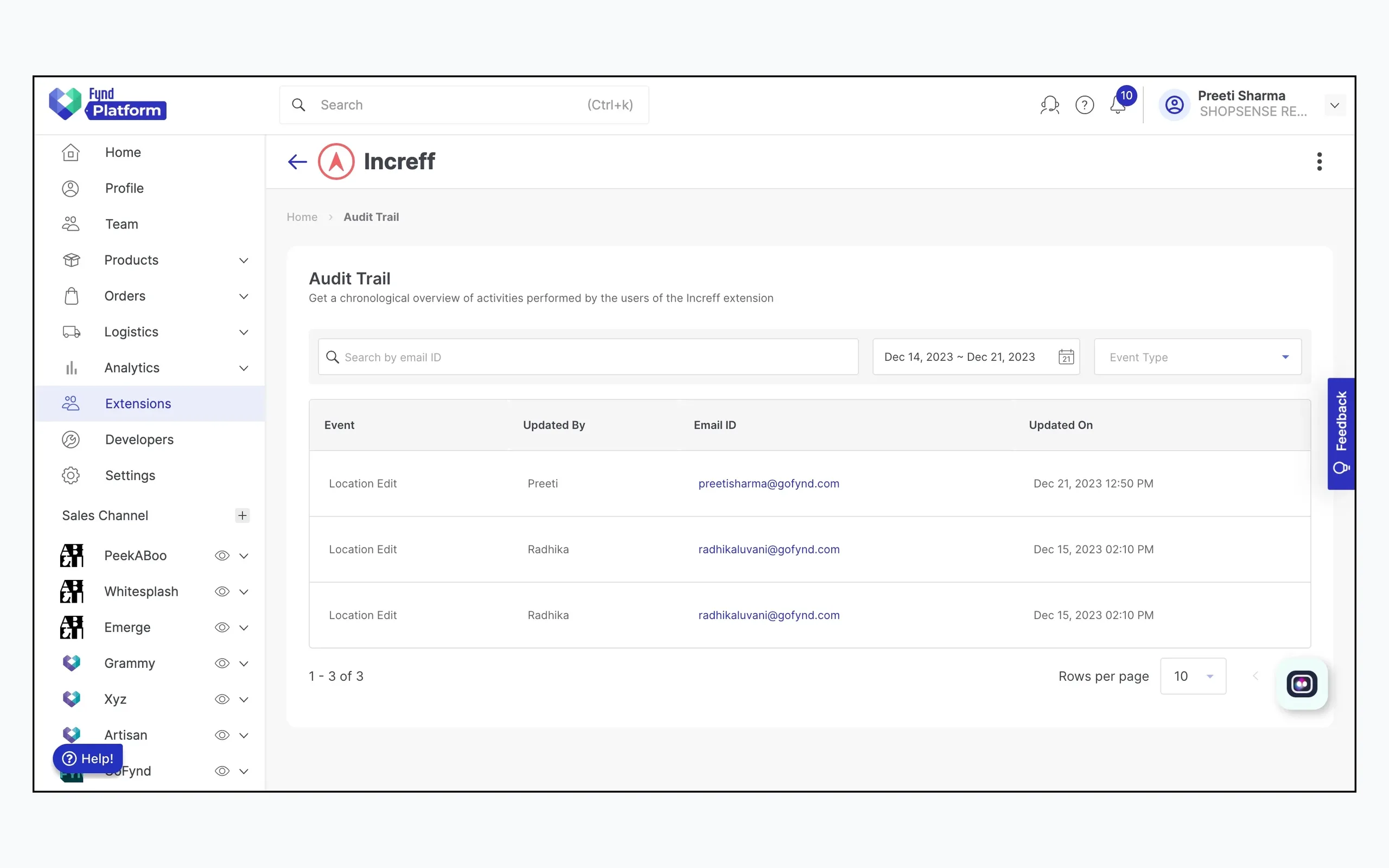Click the Team icon in the sidebar
This screenshot has width=1389, height=868.
point(71,225)
